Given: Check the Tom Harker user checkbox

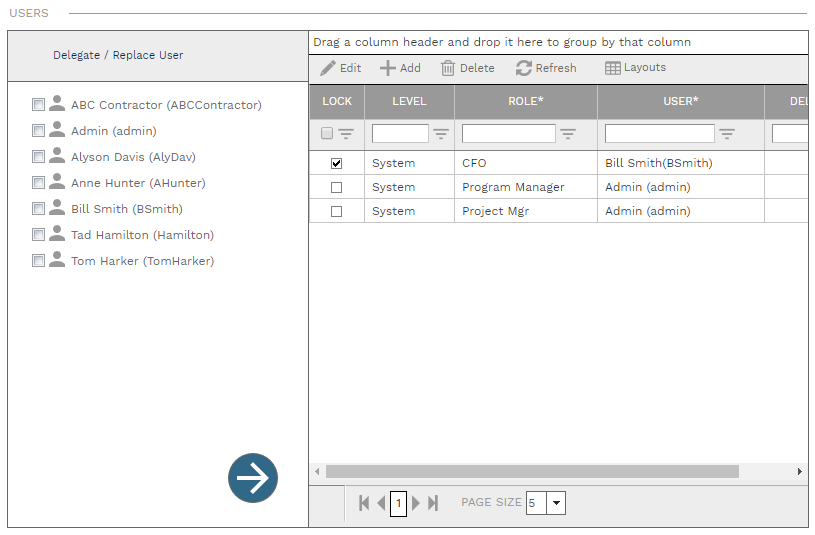Looking at the screenshot, I should [38, 260].
